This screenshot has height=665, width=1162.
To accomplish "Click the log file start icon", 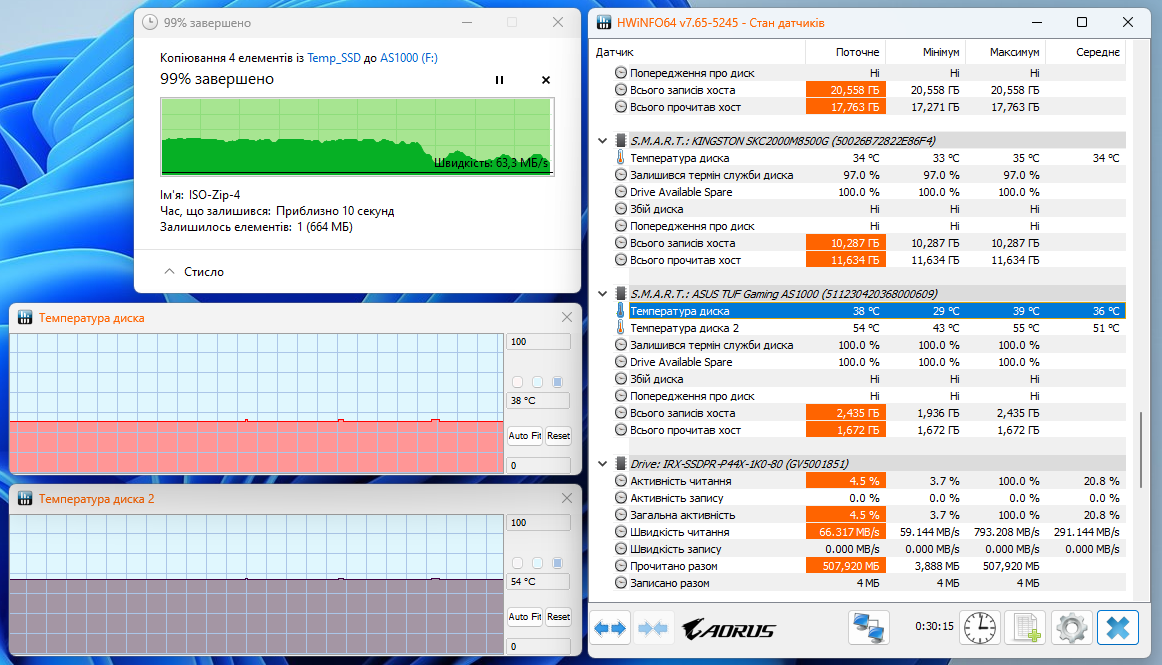I will pos(1026,628).
